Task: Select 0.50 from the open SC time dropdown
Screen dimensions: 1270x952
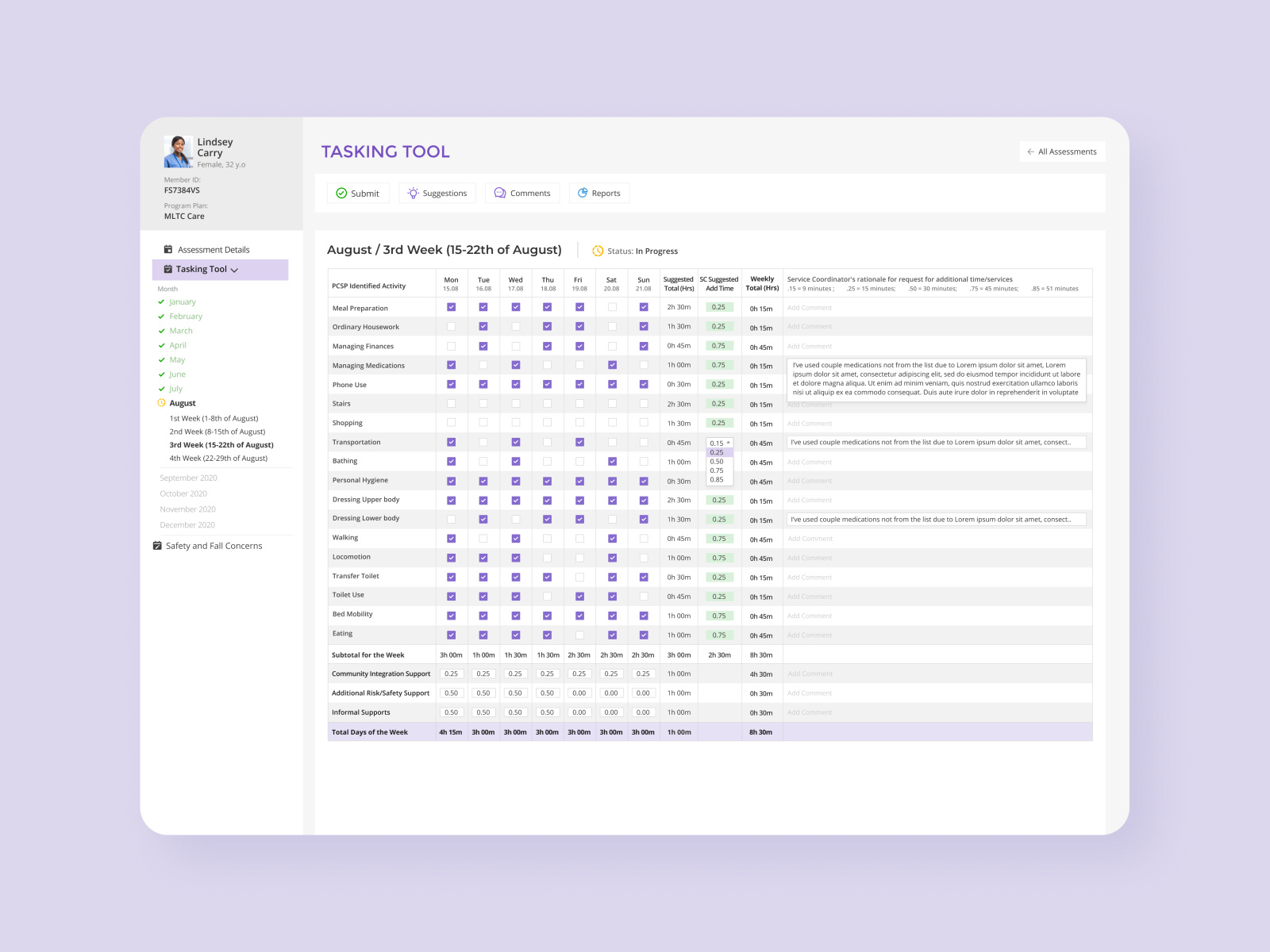Action: [x=718, y=461]
